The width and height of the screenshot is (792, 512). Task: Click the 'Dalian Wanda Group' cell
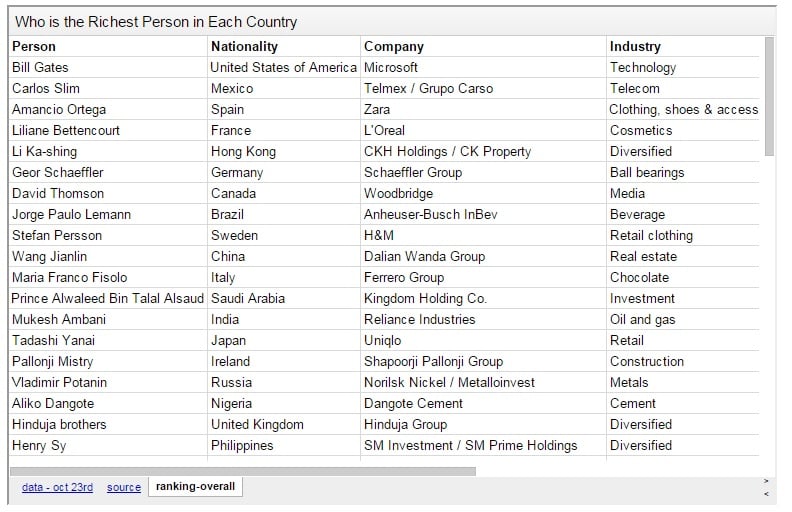point(424,256)
